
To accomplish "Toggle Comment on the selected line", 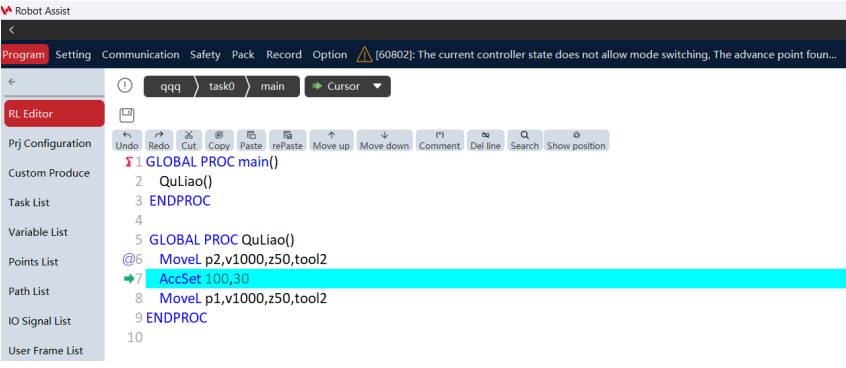I will pos(440,140).
